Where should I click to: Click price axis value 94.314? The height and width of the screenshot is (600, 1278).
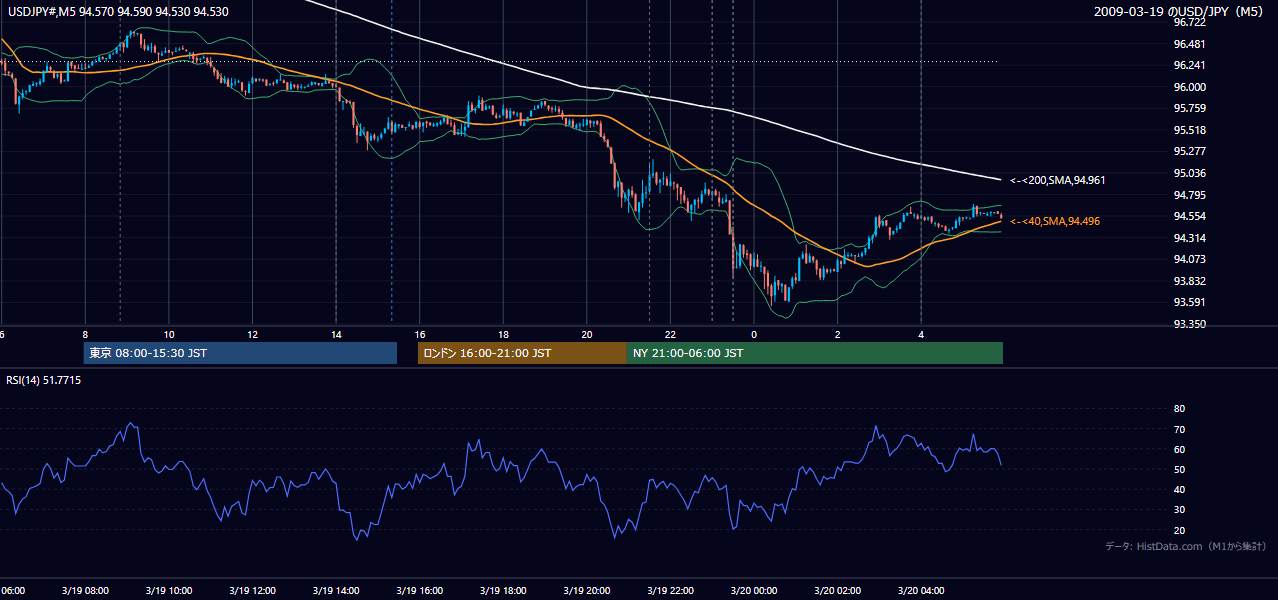click(x=1188, y=238)
